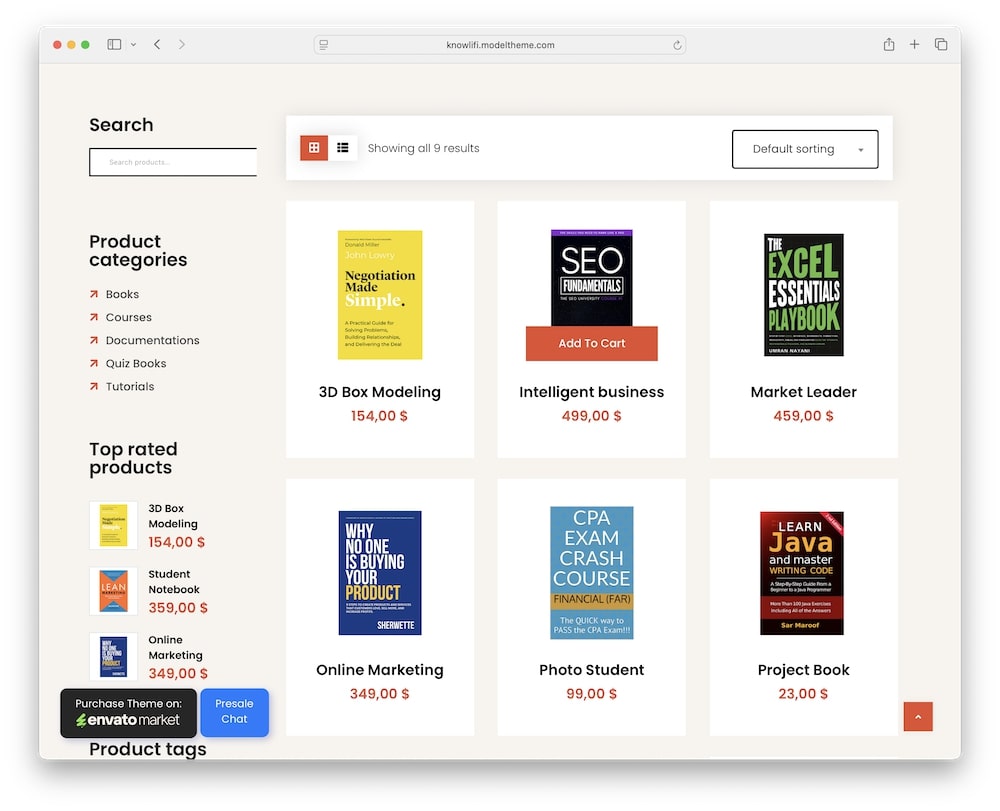1000x811 pixels.
Task: Show tab overview in Safari
Action: [941, 44]
